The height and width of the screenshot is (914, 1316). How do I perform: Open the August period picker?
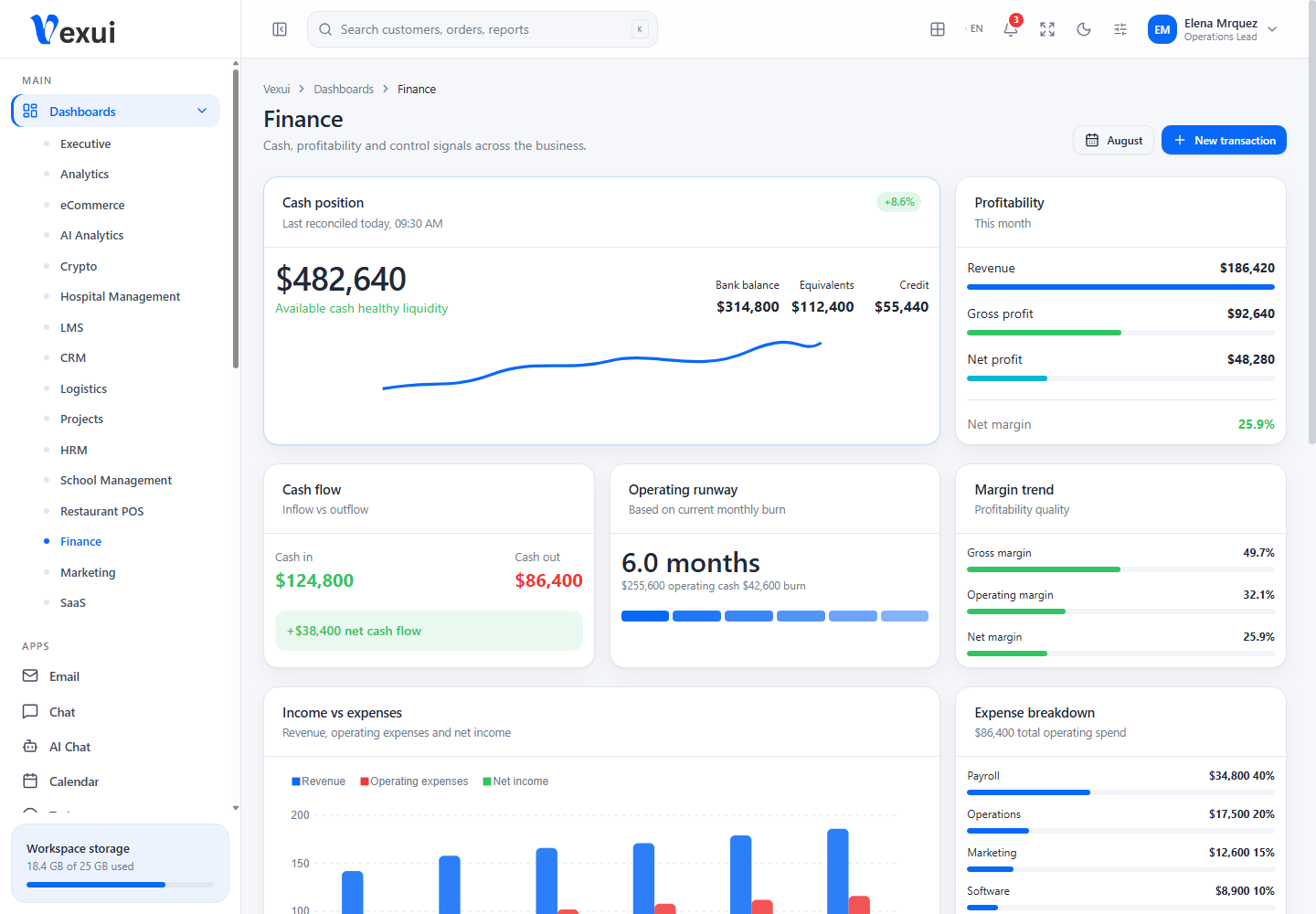(1113, 140)
